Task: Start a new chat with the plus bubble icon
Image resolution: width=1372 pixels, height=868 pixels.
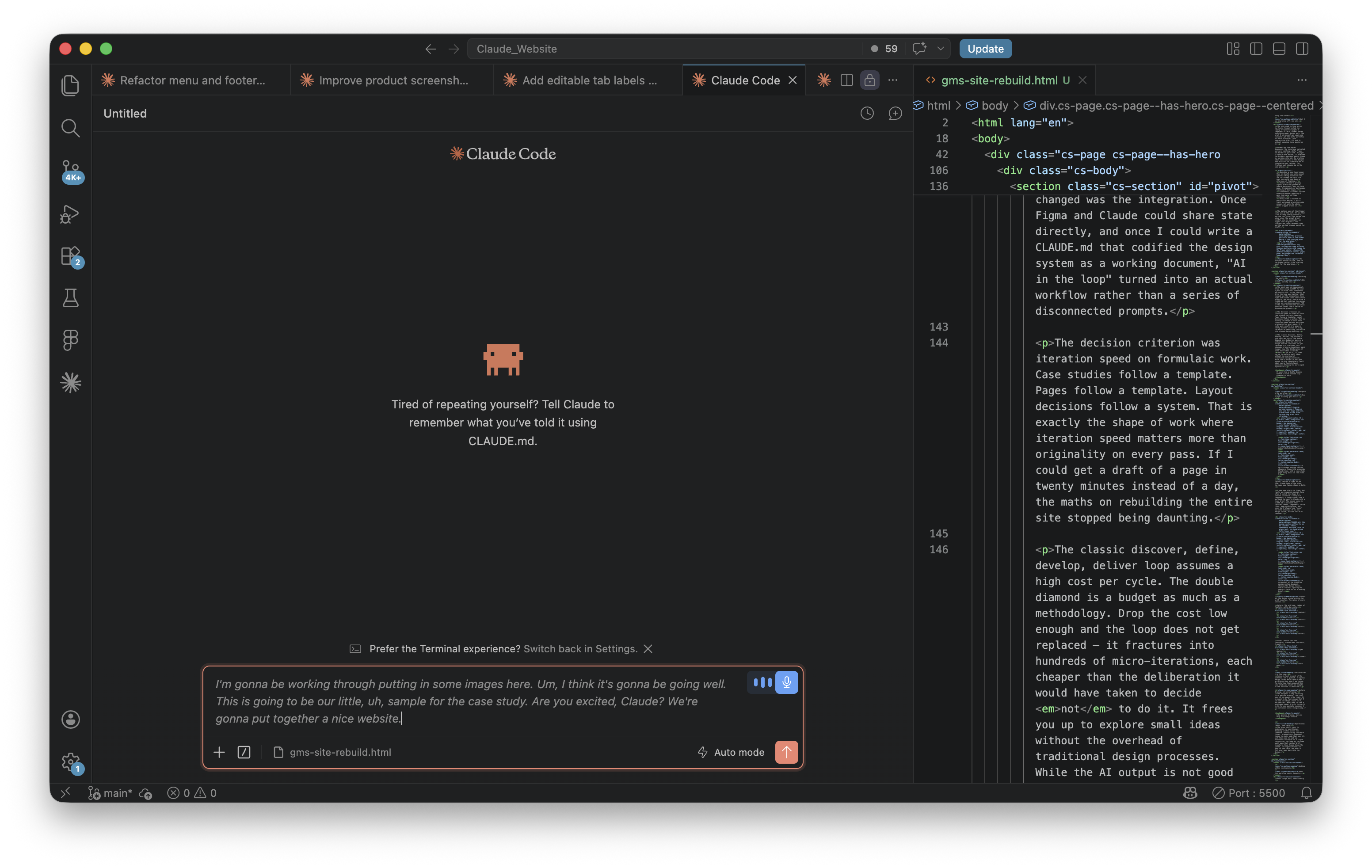Action: (x=895, y=113)
